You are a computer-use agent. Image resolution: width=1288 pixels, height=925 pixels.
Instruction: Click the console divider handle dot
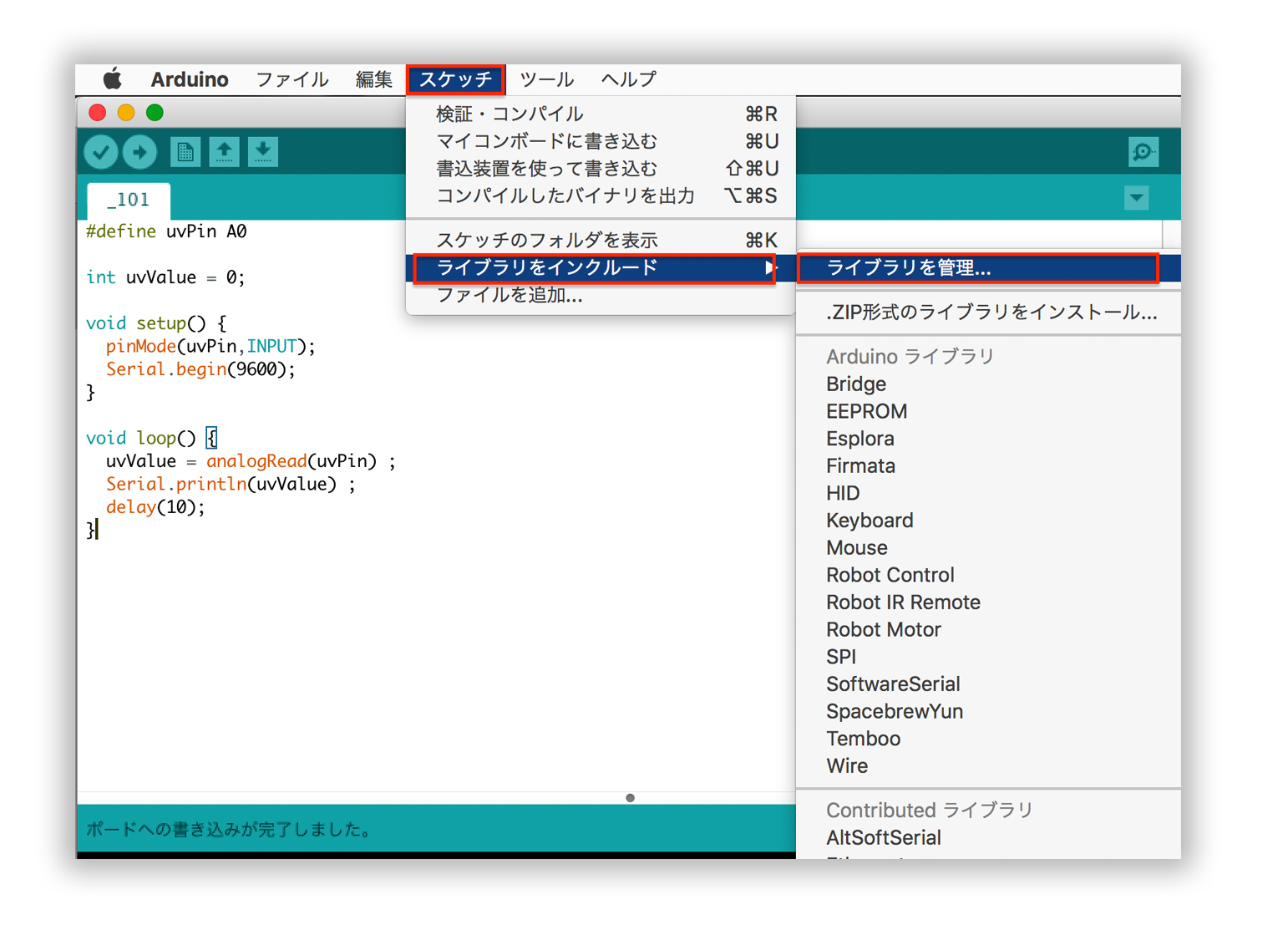click(x=630, y=798)
